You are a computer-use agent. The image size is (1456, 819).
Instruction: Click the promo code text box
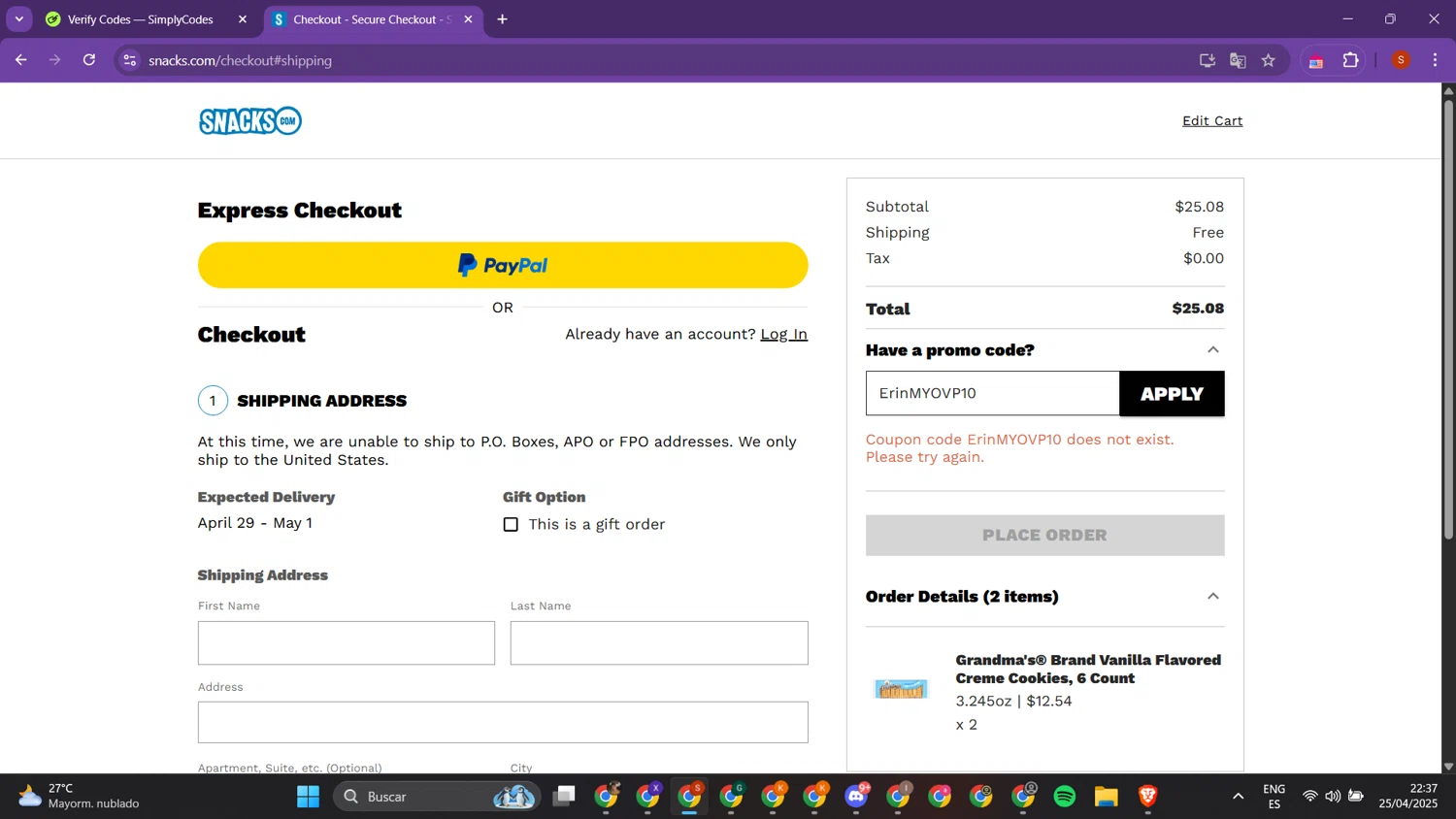point(992,393)
